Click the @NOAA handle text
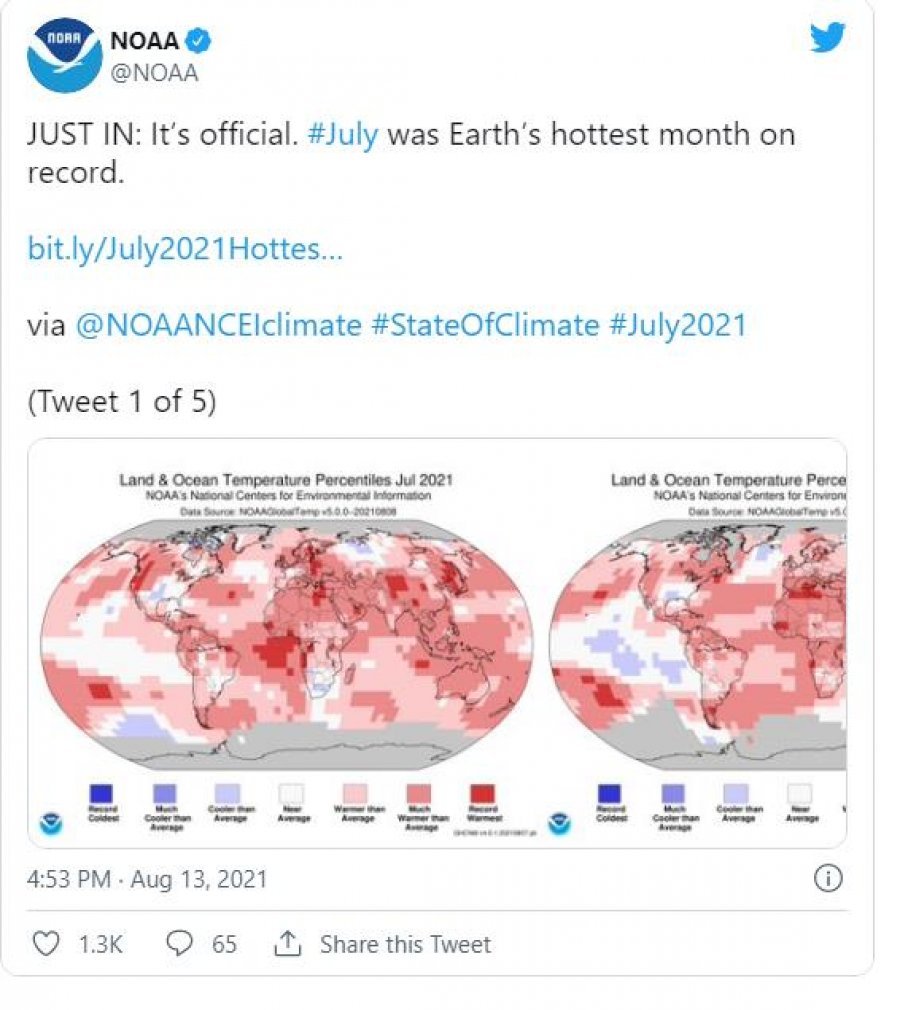The width and height of the screenshot is (900, 1010). pos(154,73)
